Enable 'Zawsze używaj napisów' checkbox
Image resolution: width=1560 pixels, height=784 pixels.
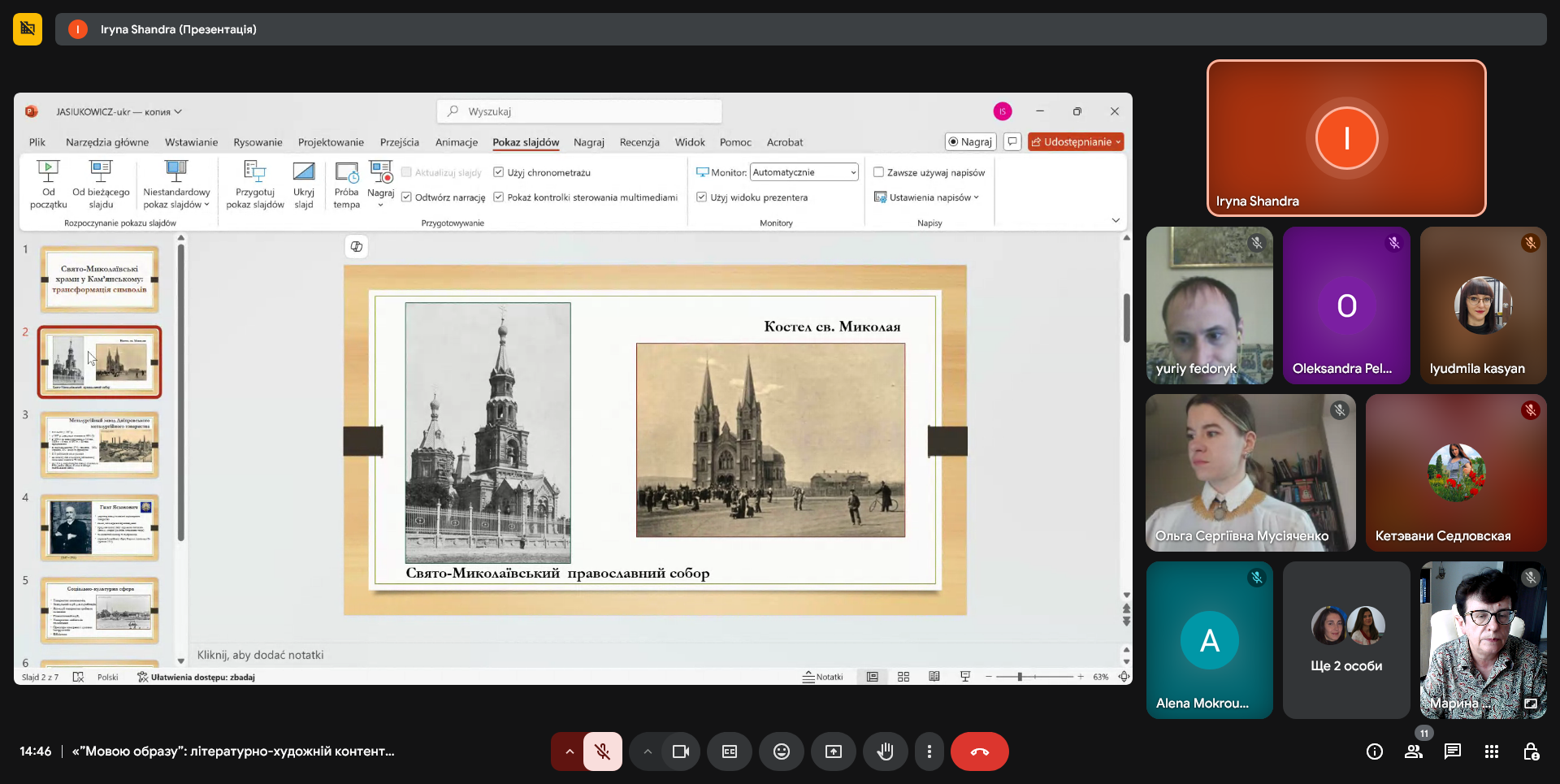pyautogui.click(x=878, y=172)
